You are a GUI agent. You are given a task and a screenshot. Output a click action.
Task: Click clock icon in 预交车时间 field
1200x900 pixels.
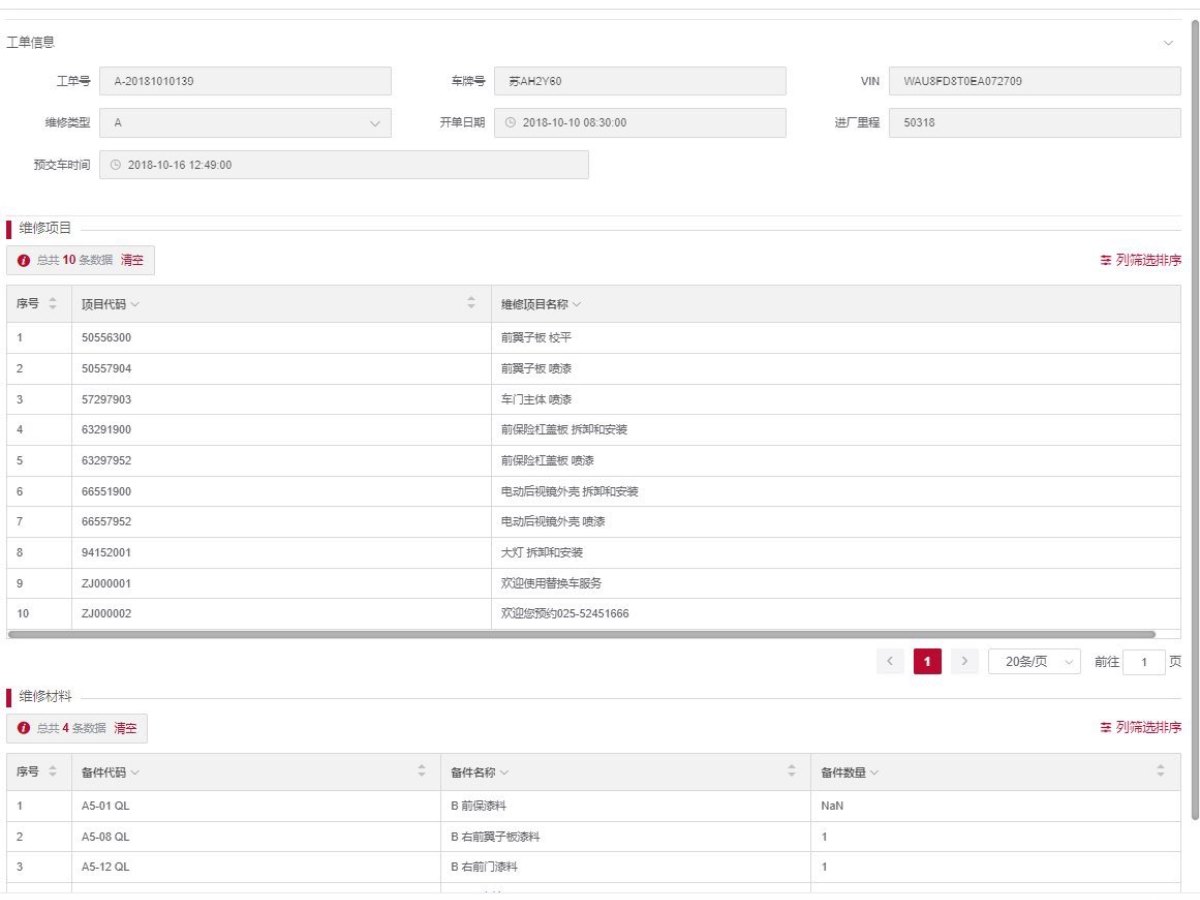pyautogui.click(x=116, y=165)
